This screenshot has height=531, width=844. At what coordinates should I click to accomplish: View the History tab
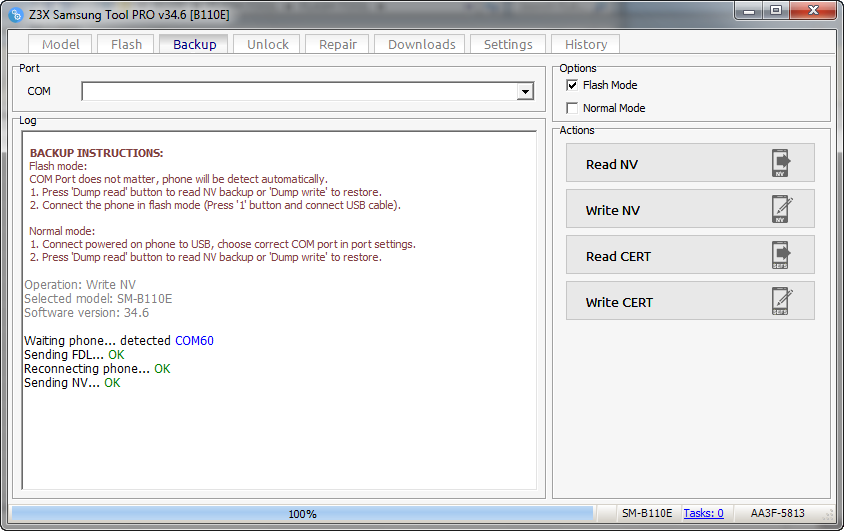[586, 44]
